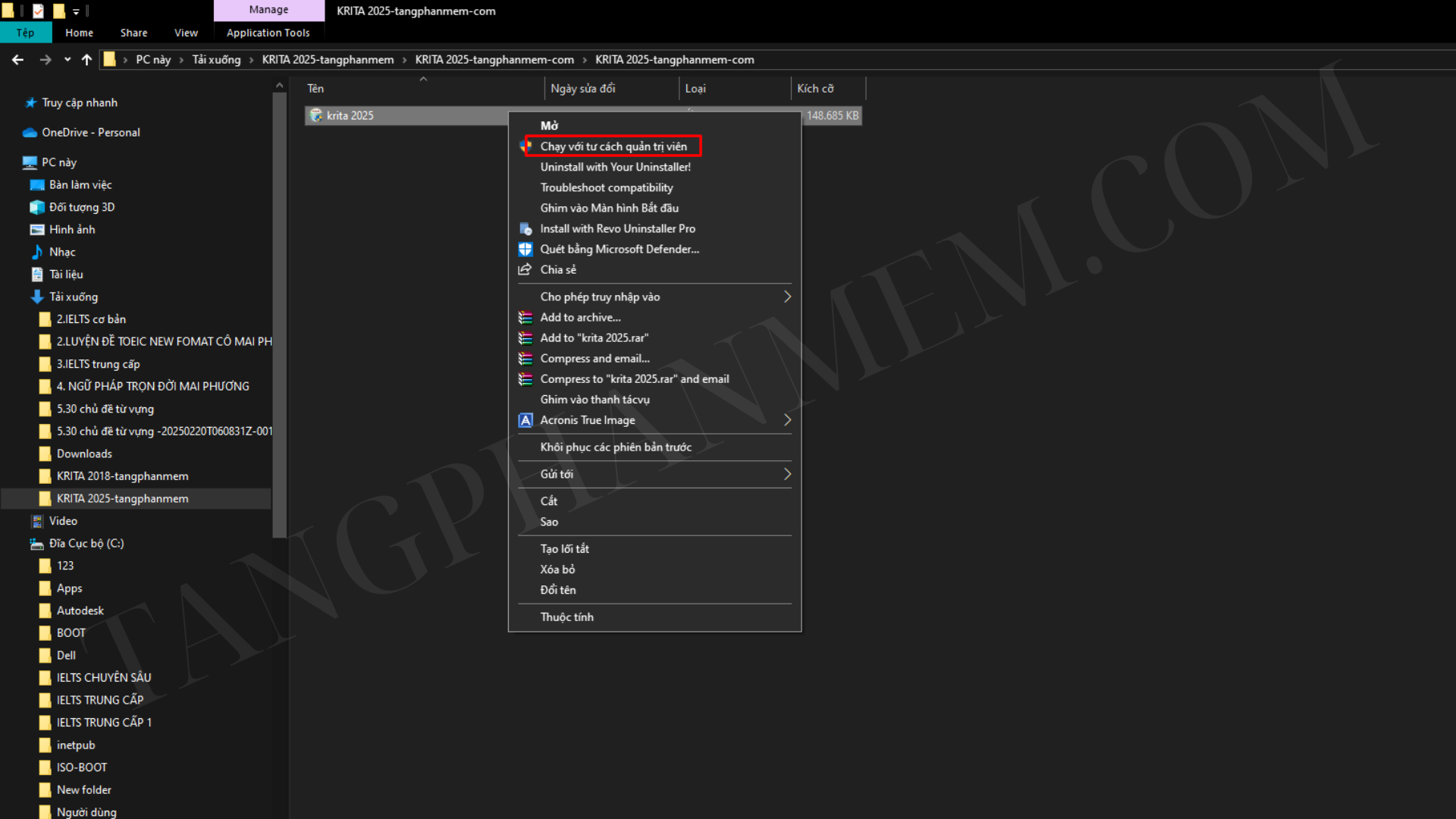Sort by Ngày sửa đổi column header

(582, 89)
